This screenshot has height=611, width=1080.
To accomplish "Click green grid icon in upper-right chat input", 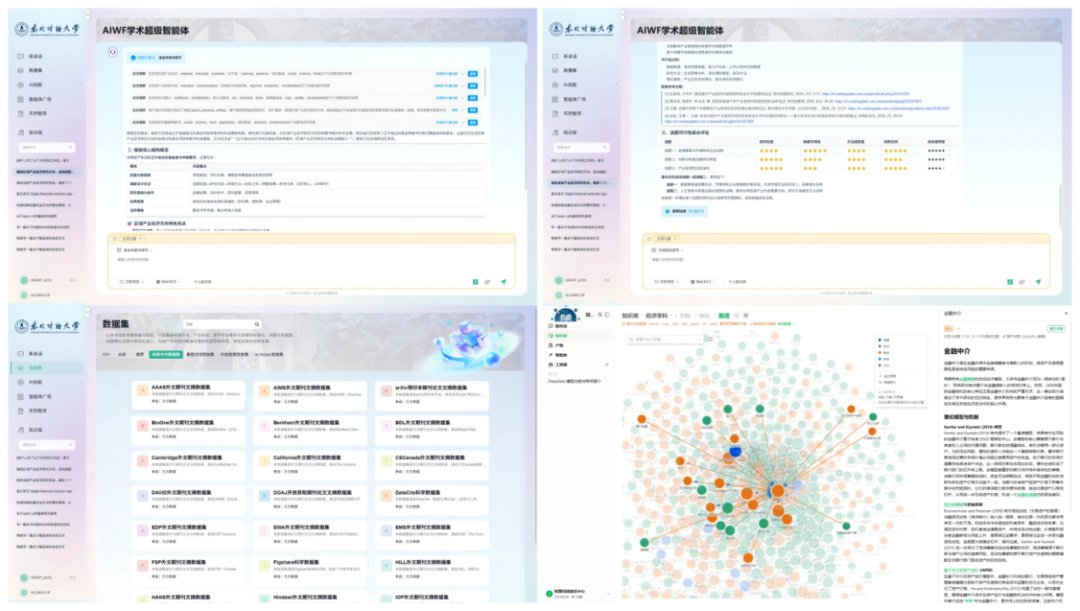I will pos(1010,282).
